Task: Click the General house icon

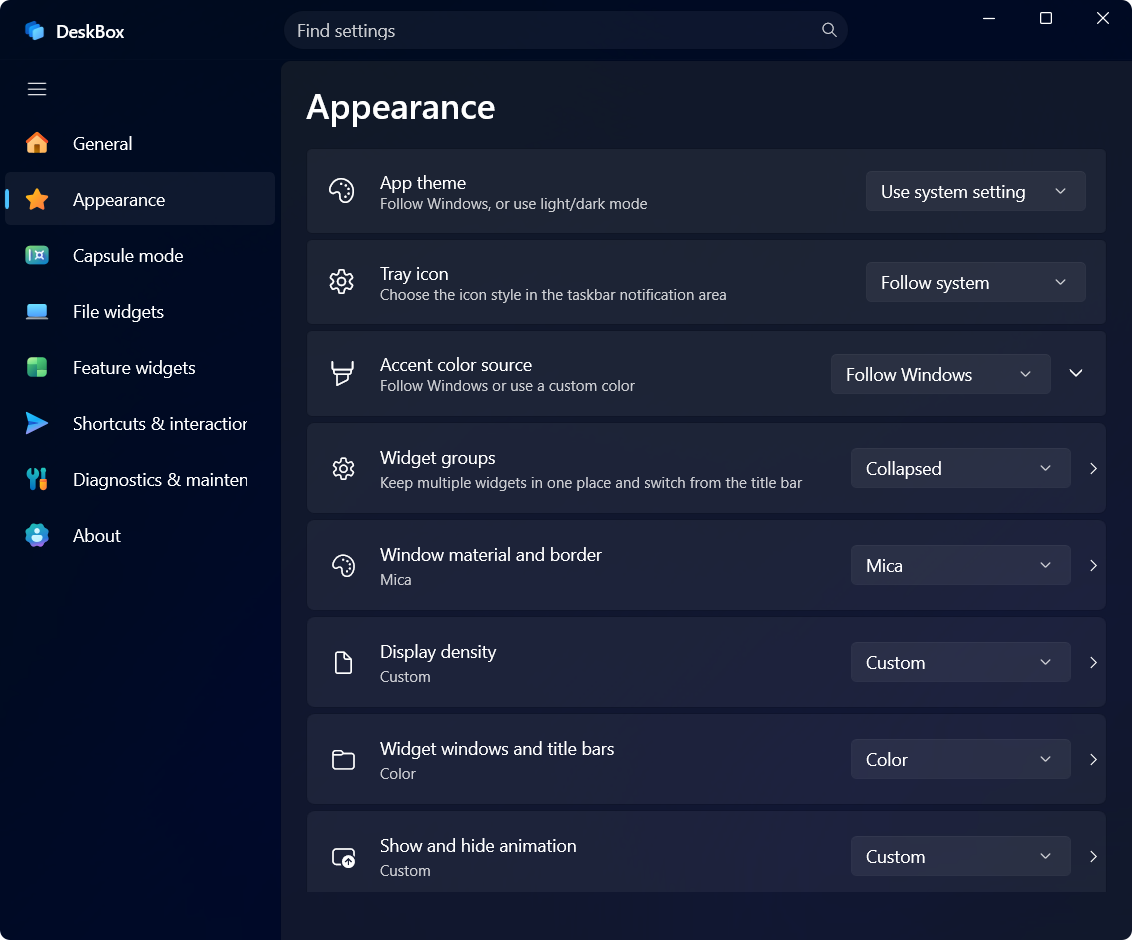Action: pos(37,143)
